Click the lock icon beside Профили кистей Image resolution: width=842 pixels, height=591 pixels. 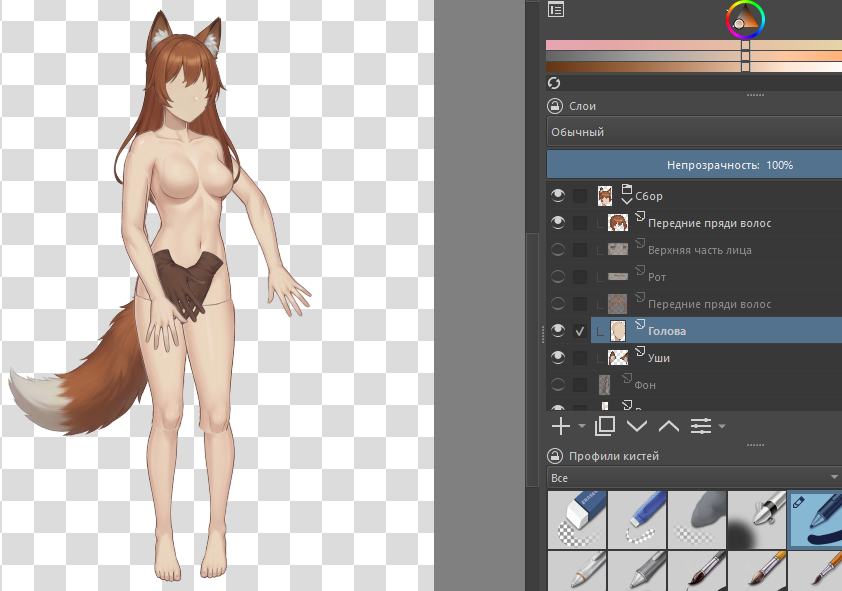(555, 456)
